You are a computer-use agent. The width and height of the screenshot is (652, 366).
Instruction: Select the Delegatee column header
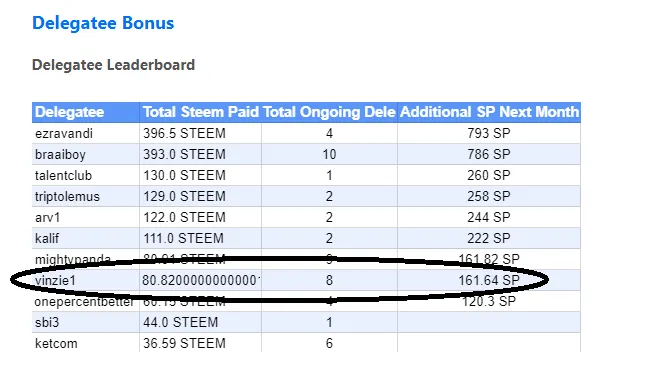click(86, 112)
